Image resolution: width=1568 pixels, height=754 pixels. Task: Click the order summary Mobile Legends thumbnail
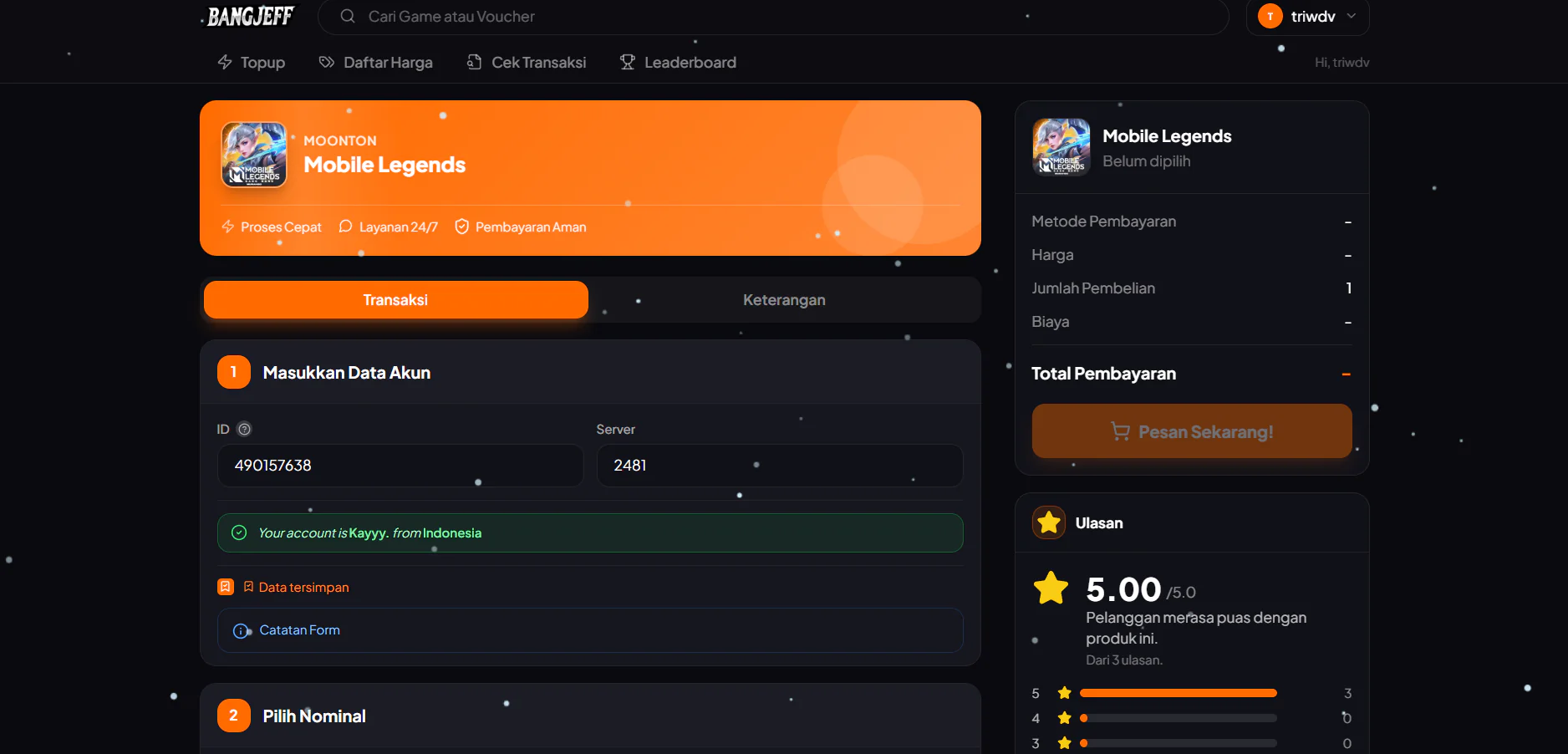coord(1061,147)
